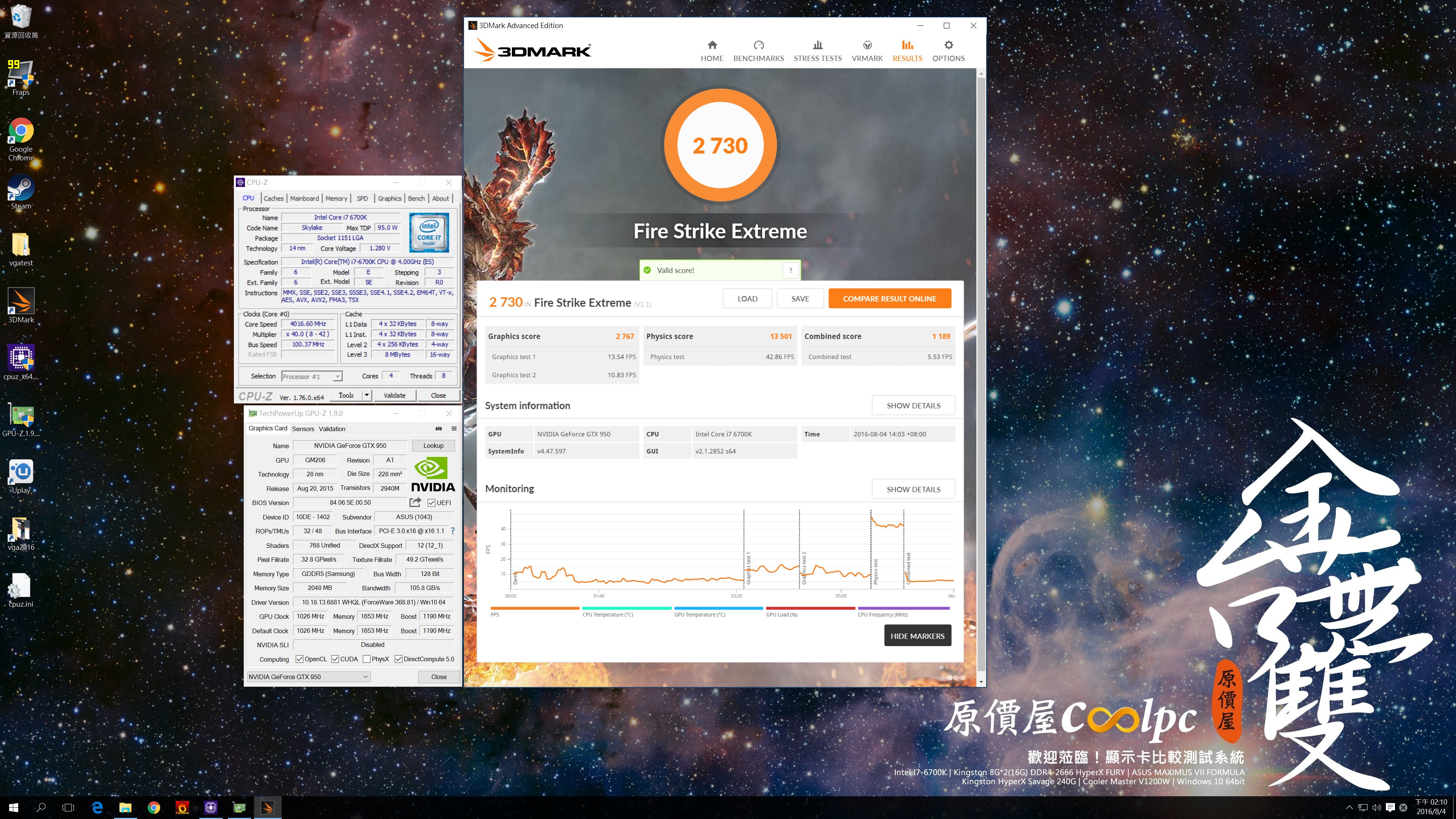Open the vgatest folder
The image size is (1456, 819).
(x=21, y=249)
